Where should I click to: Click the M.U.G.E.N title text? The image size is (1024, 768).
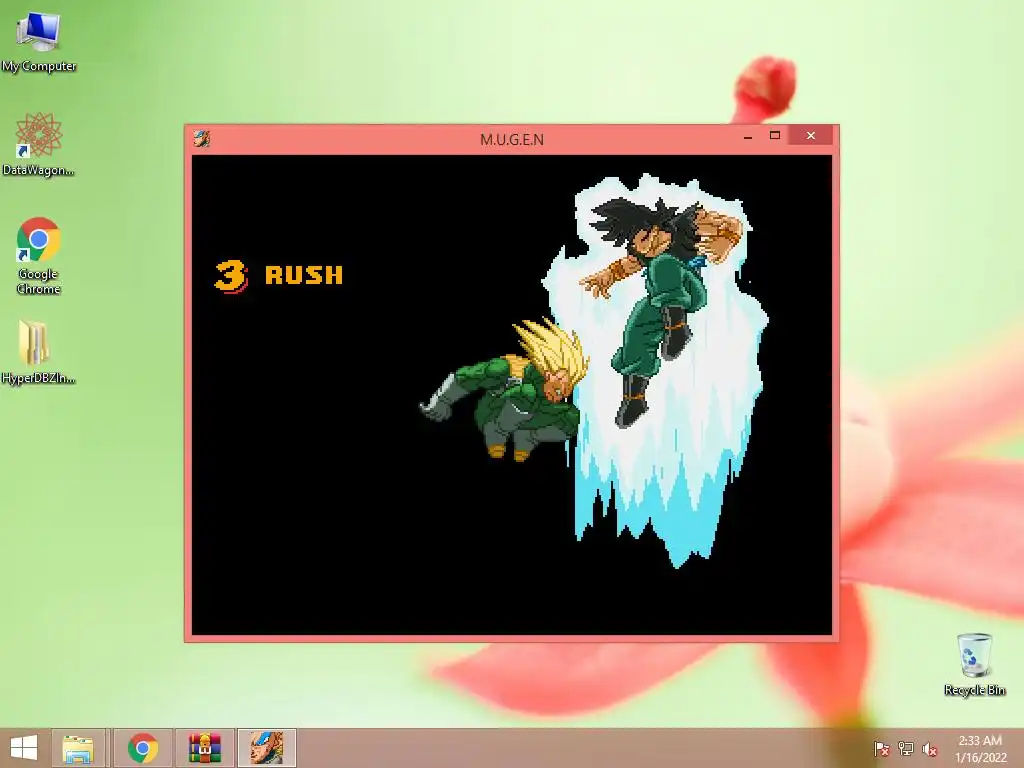[512, 140]
